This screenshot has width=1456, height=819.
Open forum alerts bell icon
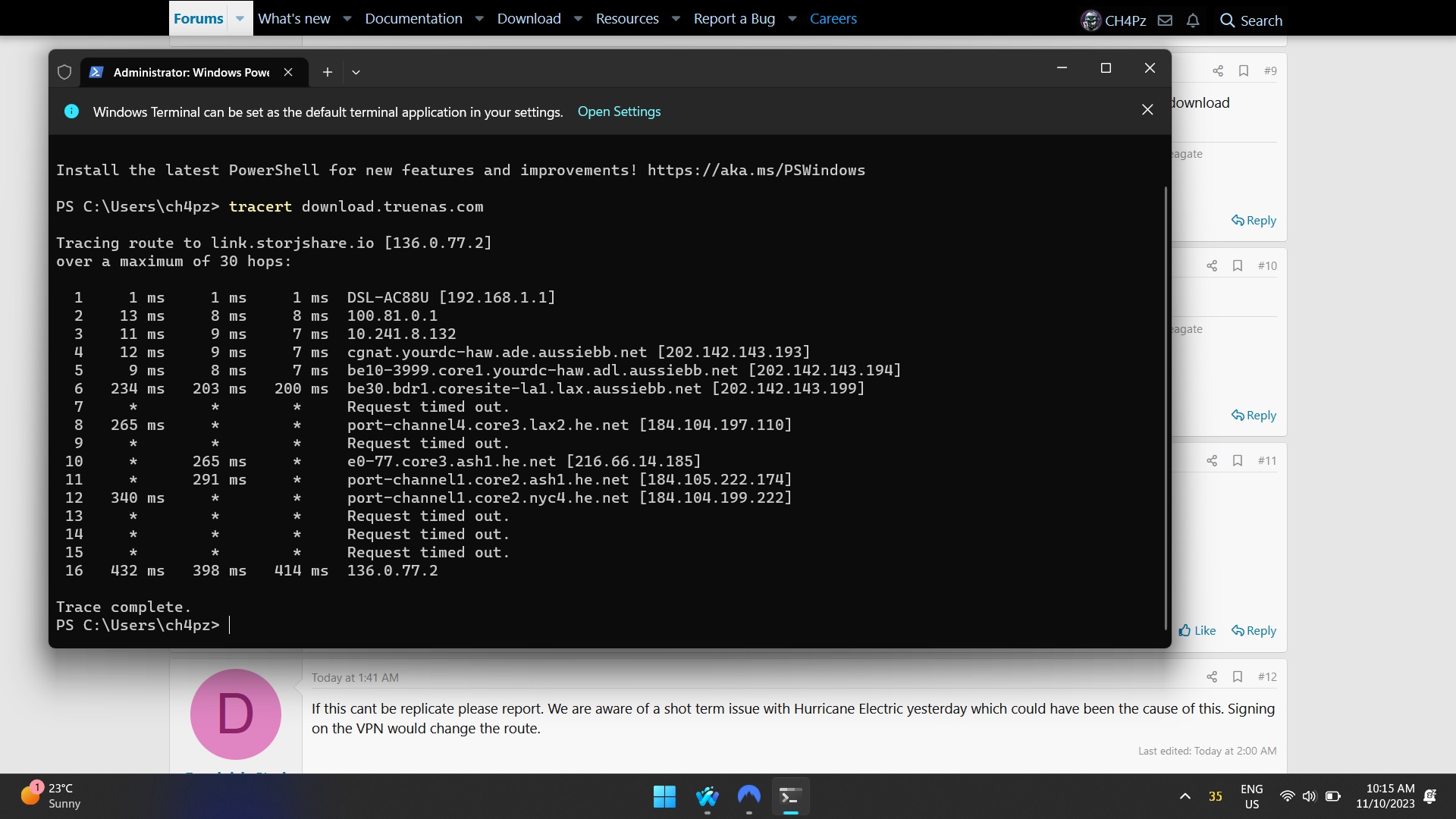coord(1193,20)
